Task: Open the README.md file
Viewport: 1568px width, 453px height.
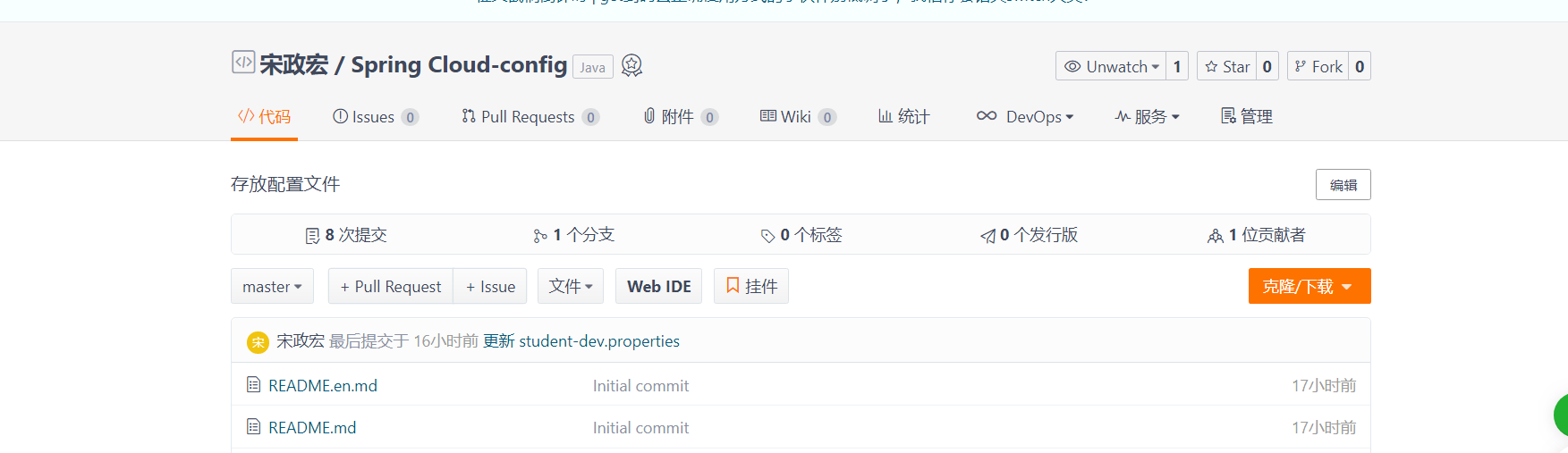Action: pos(312,427)
